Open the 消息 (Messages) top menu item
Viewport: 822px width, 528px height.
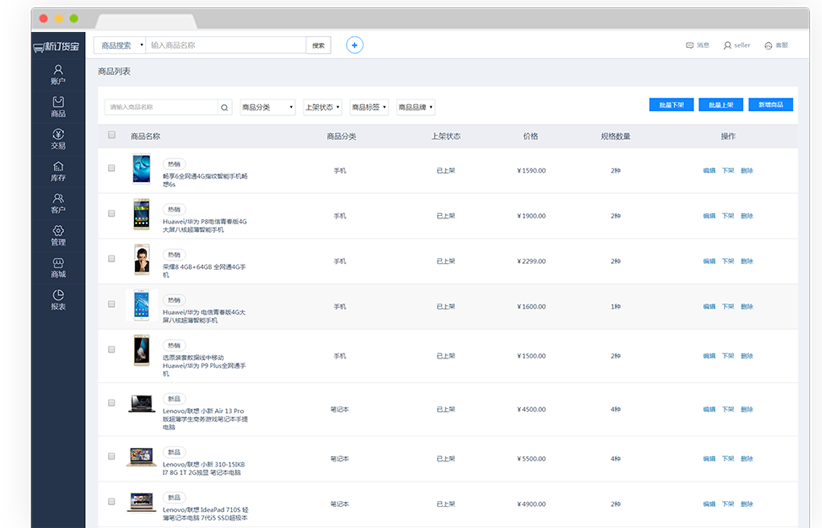[x=697, y=45]
